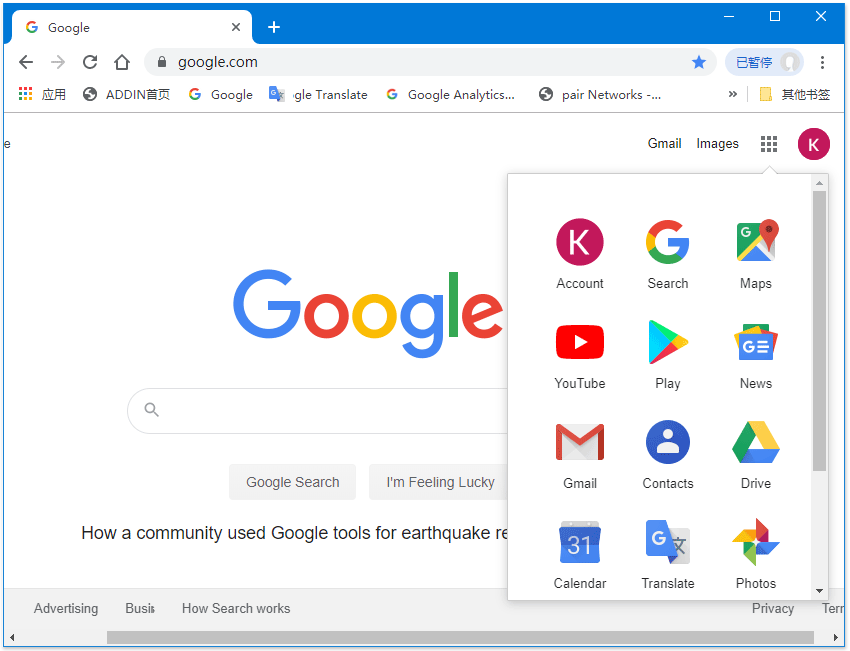Open Drive from the apps grid
This screenshot has height=651, width=850.
(x=756, y=454)
